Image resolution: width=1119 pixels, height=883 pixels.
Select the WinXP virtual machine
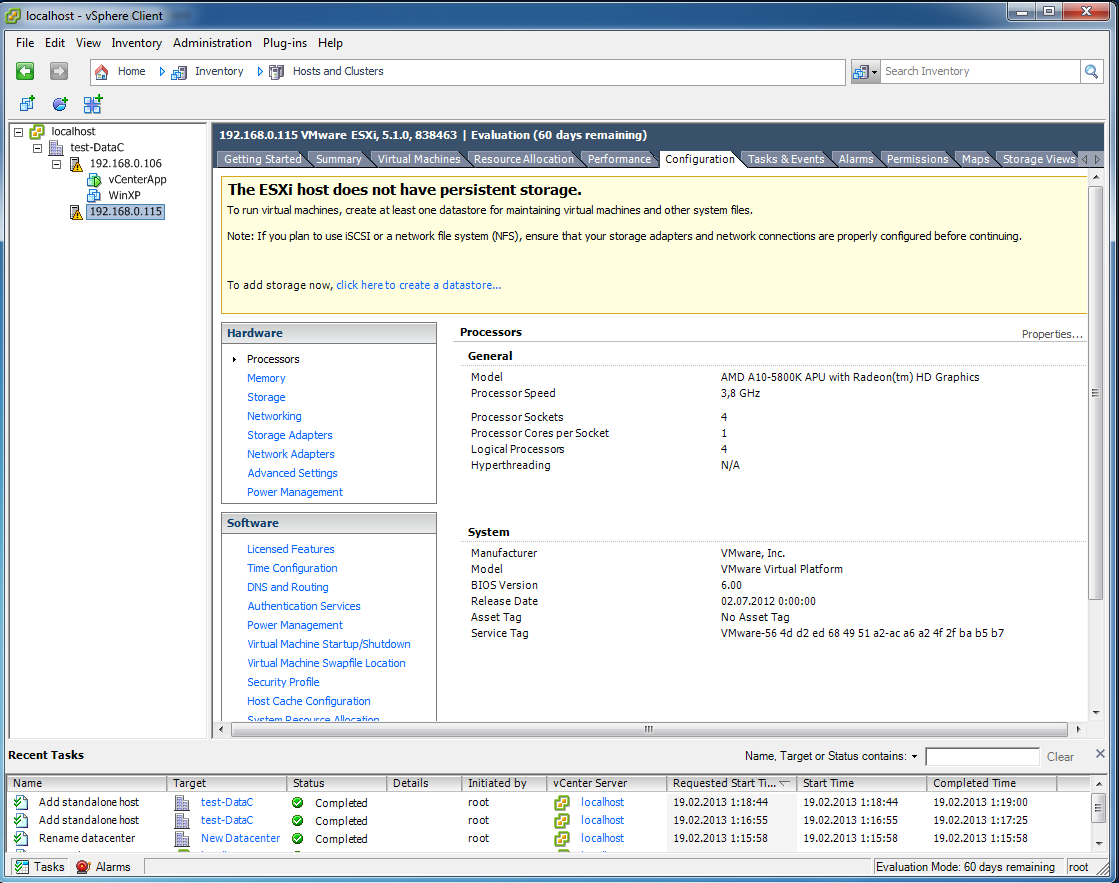click(124, 195)
